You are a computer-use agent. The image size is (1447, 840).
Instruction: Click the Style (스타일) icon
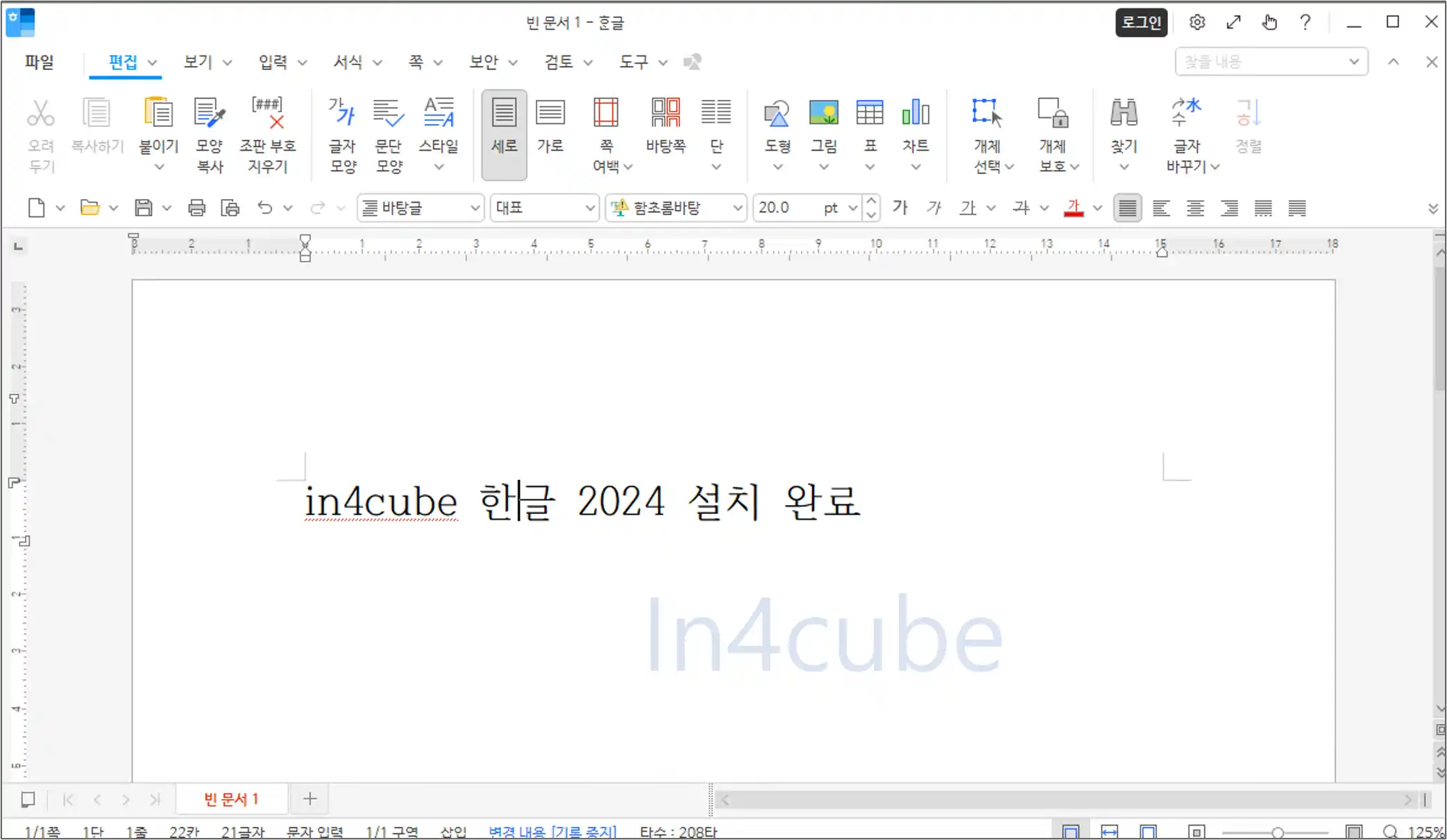[439, 113]
